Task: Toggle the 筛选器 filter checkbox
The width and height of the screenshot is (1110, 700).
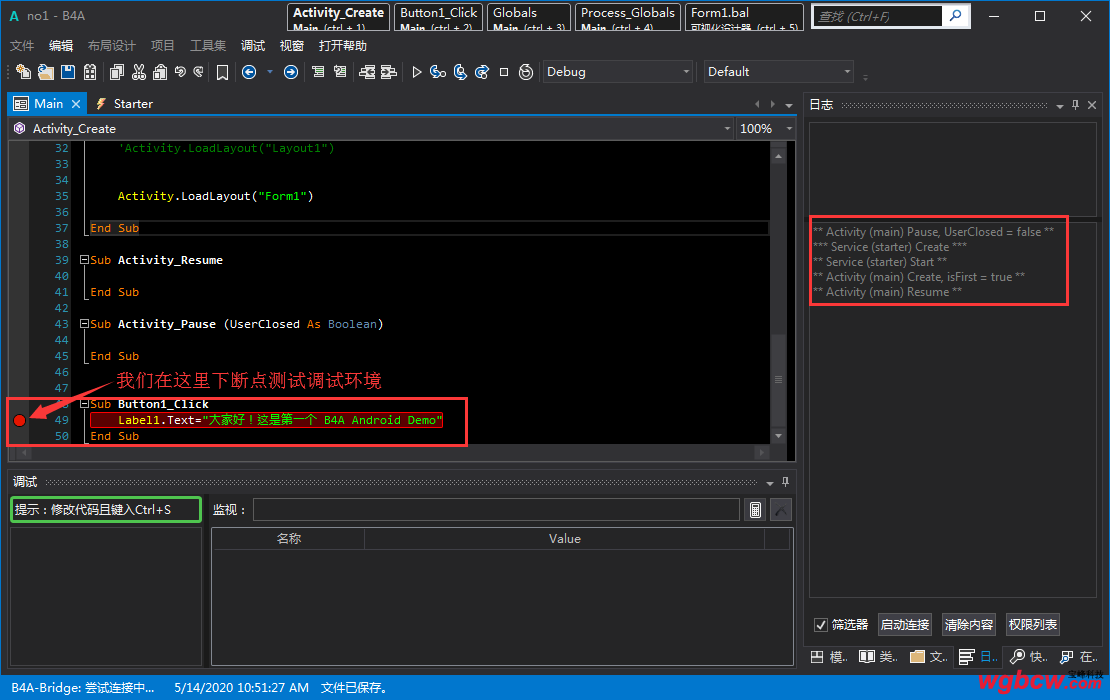Action: (x=820, y=624)
